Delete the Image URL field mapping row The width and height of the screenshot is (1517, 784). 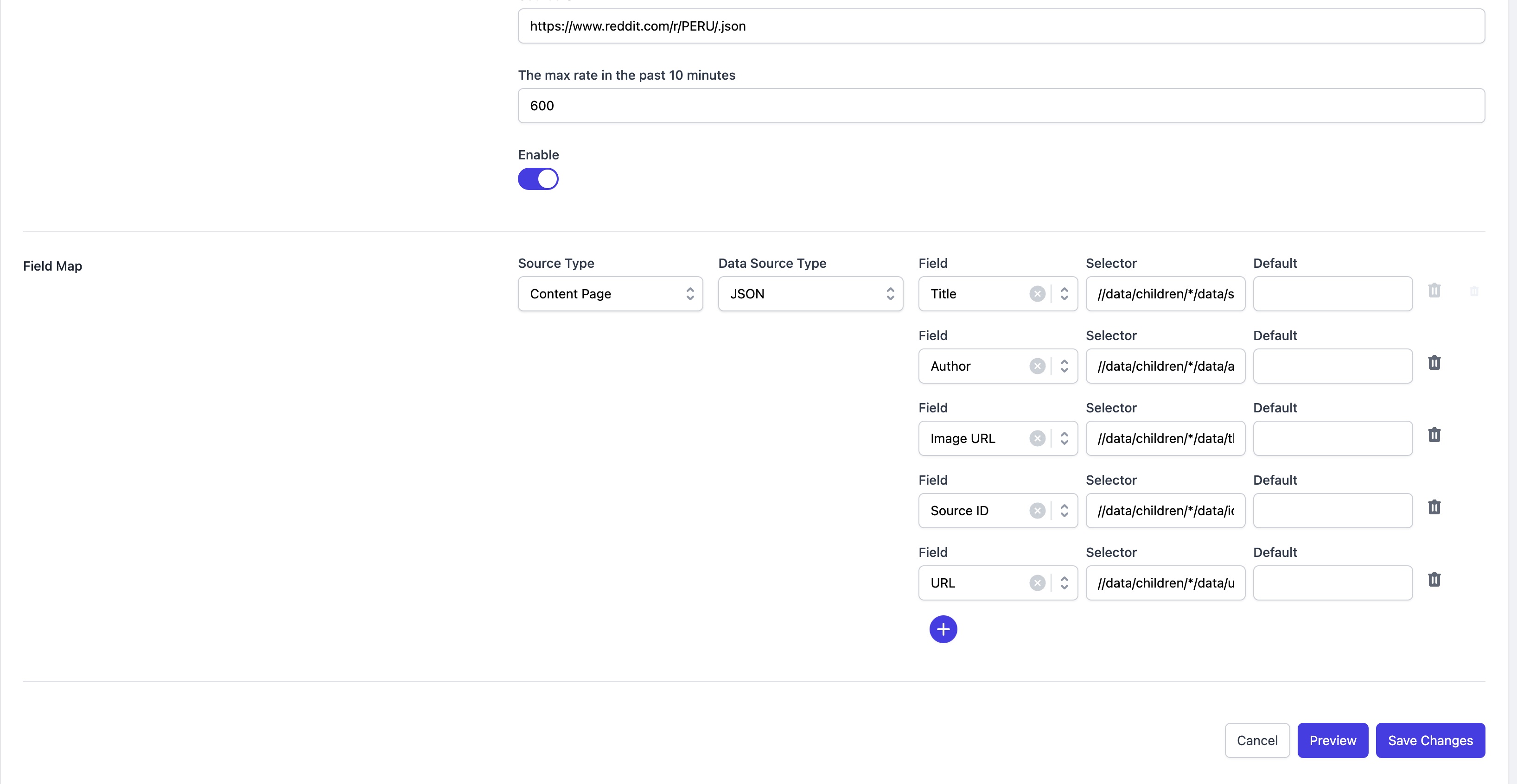pos(1434,435)
